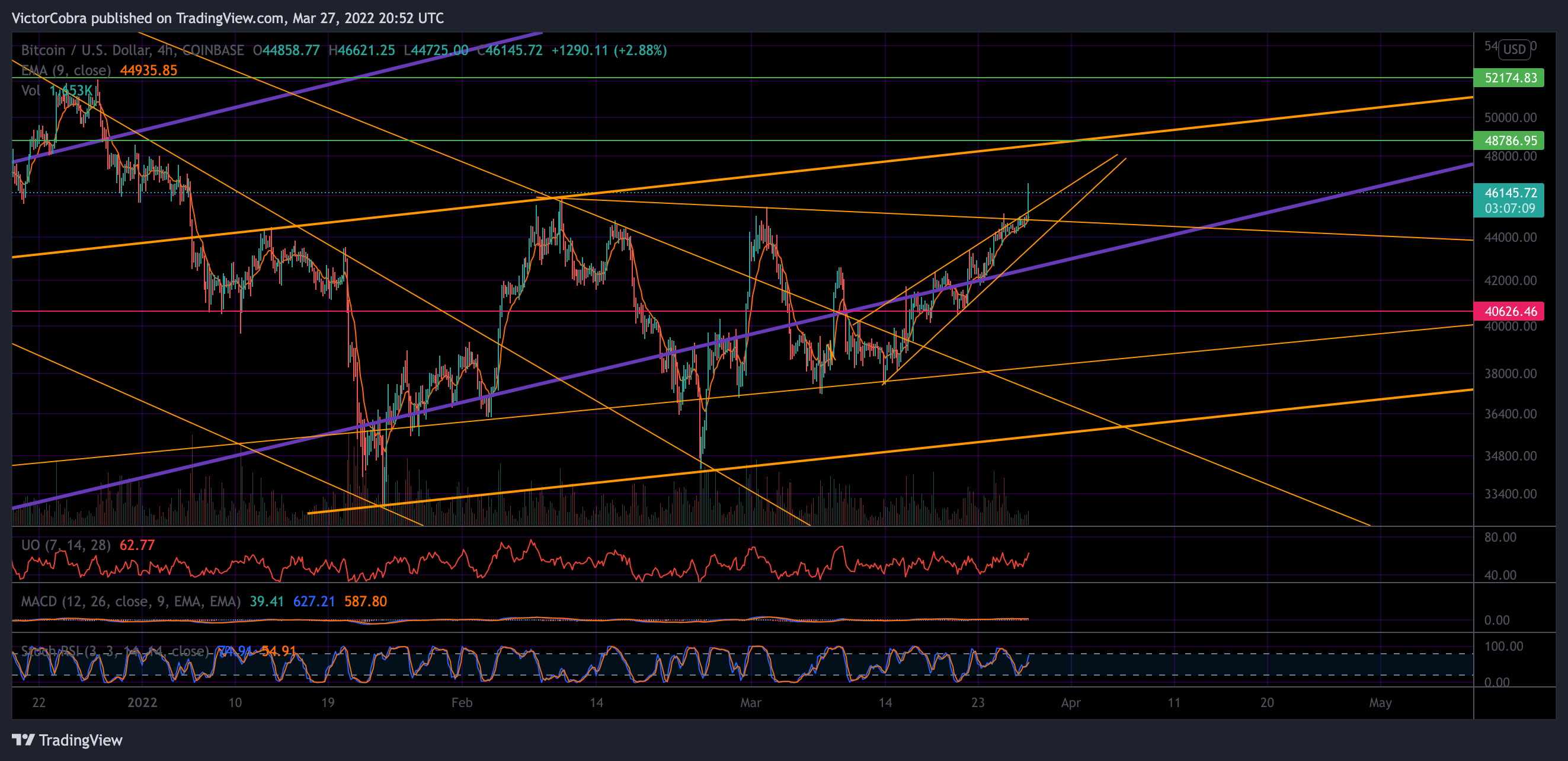The width and height of the screenshot is (1568, 761).
Task: Click the Stoch RSI indicator legend
Action: click(x=115, y=651)
